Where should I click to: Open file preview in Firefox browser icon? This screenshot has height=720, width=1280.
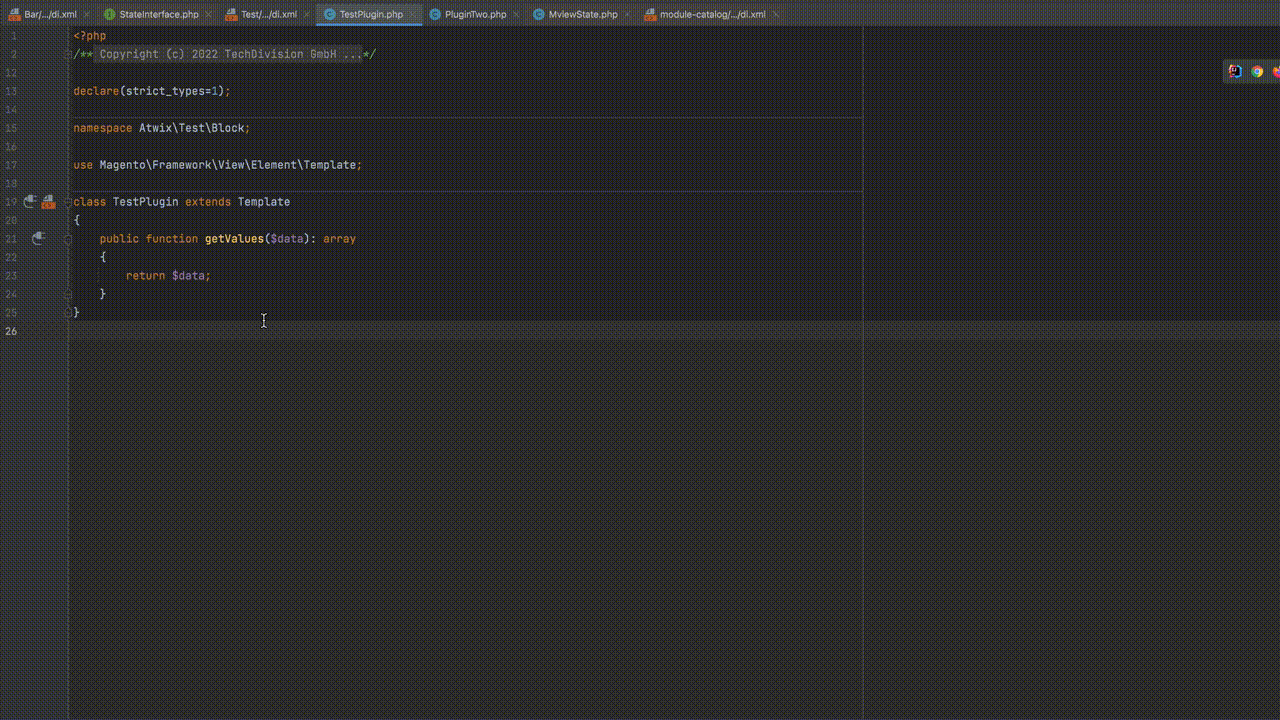click(1276, 71)
